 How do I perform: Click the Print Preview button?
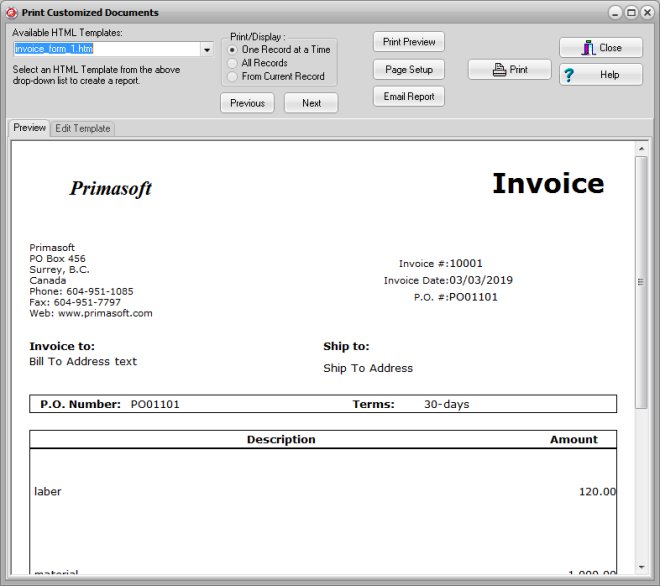[409, 42]
